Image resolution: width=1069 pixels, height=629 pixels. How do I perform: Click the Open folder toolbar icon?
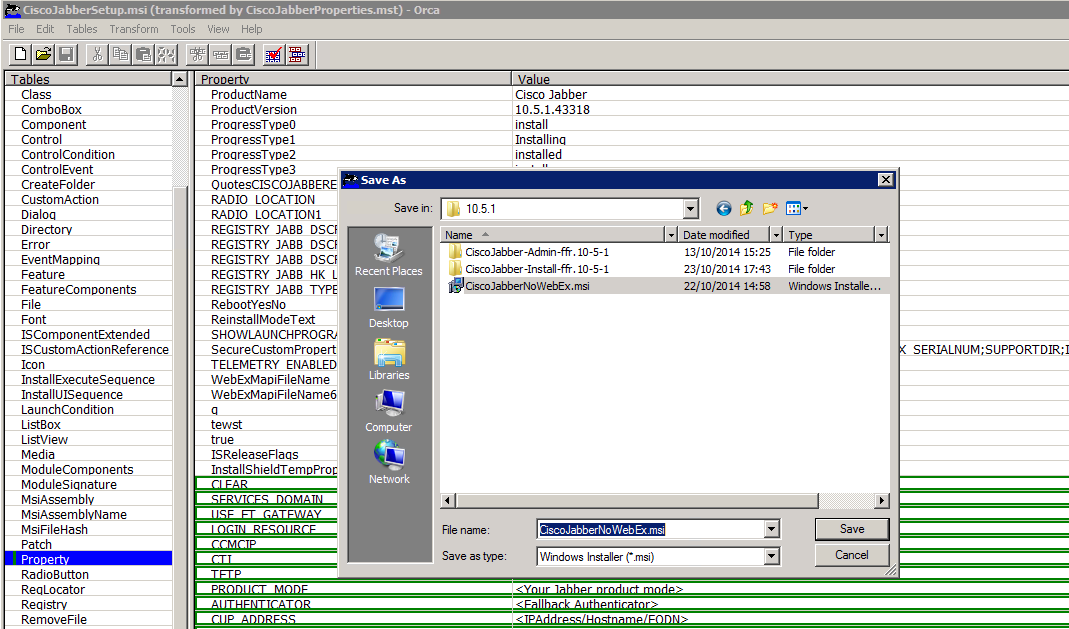tap(44, 55)
